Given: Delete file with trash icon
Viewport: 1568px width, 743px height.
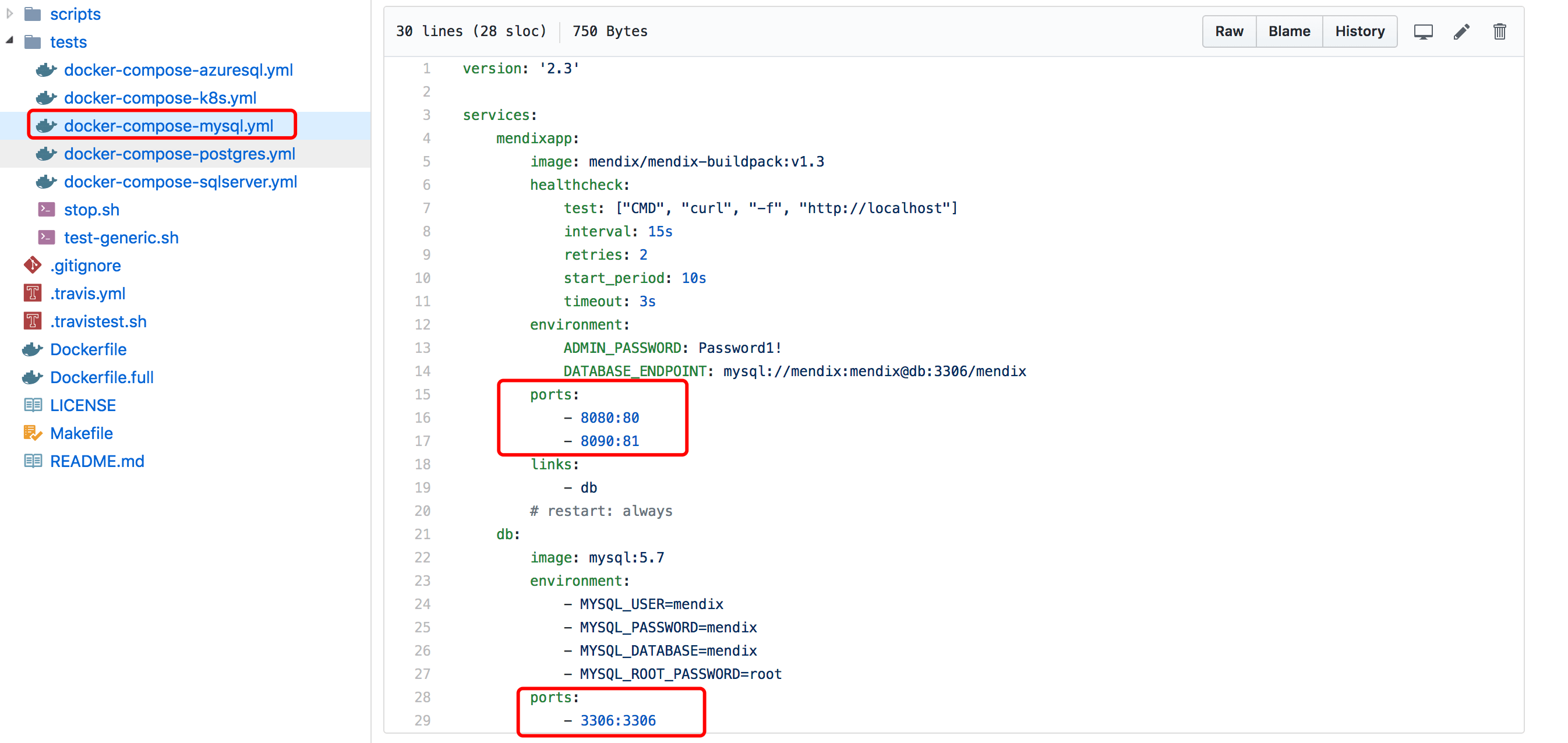Looking at the screenshot, I should (1500, 31).
